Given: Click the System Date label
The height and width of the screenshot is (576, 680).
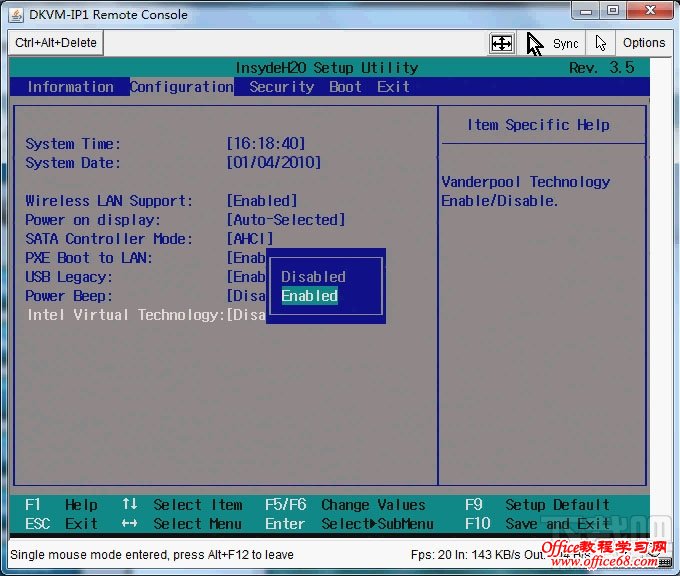Looking at the screenshot, I should (72, 163).
